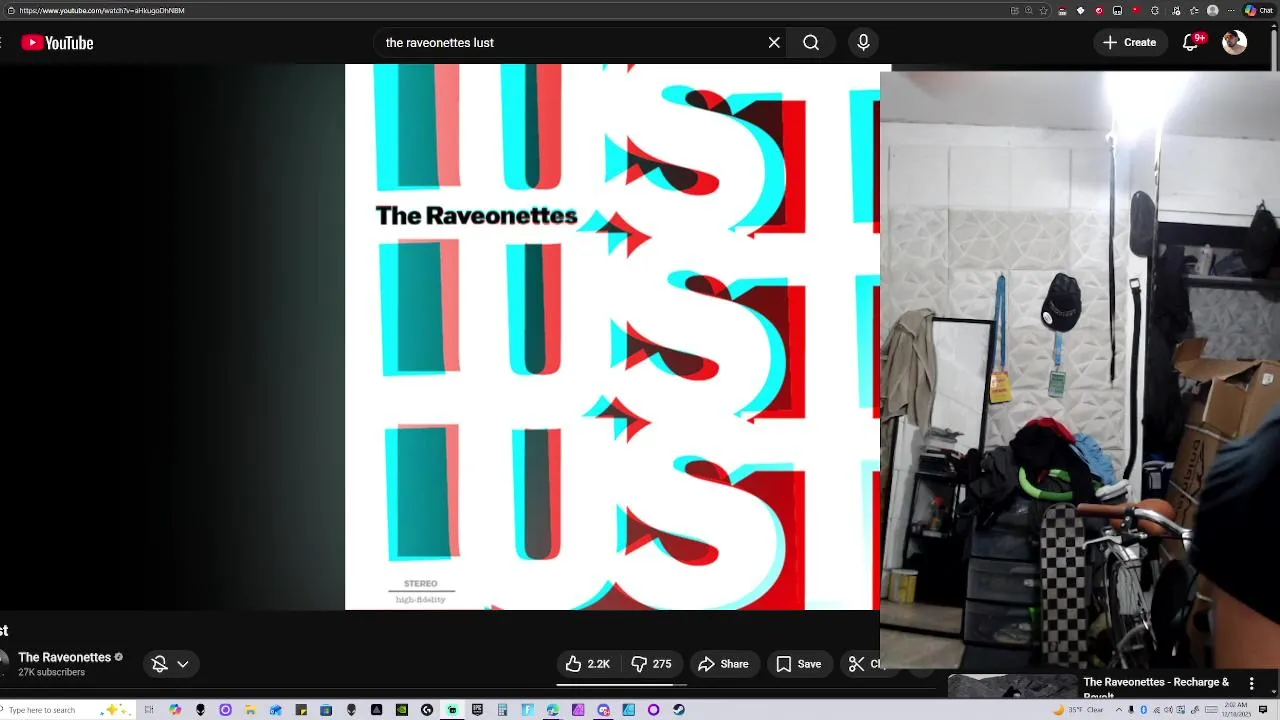
Task: Open the browser favorites list icon
Action: point(1194,10)
